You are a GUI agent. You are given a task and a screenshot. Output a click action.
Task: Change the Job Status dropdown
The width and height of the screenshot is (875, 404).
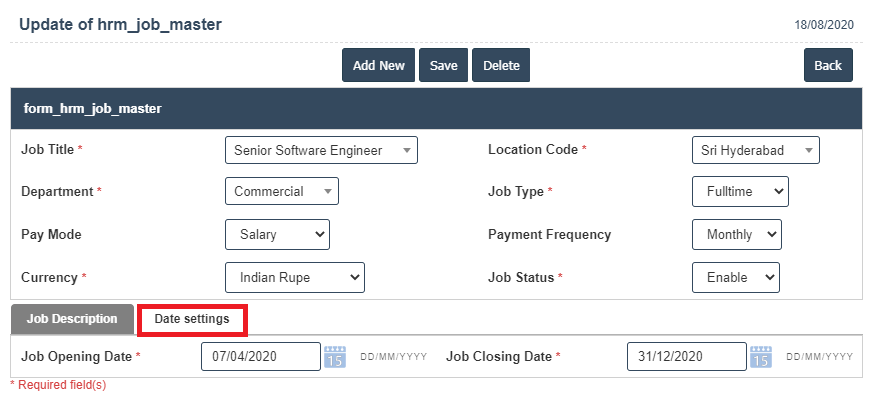(x=736, y=276)
